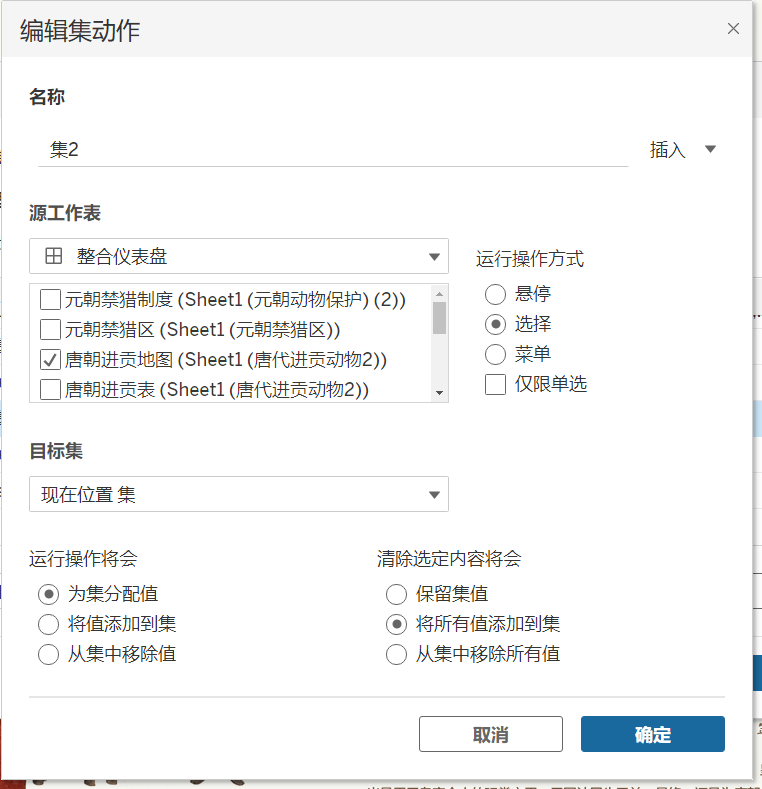Click the 取消 button
Image resolution: width=762 pixels, height=789 pixels.
pos(491,734)
